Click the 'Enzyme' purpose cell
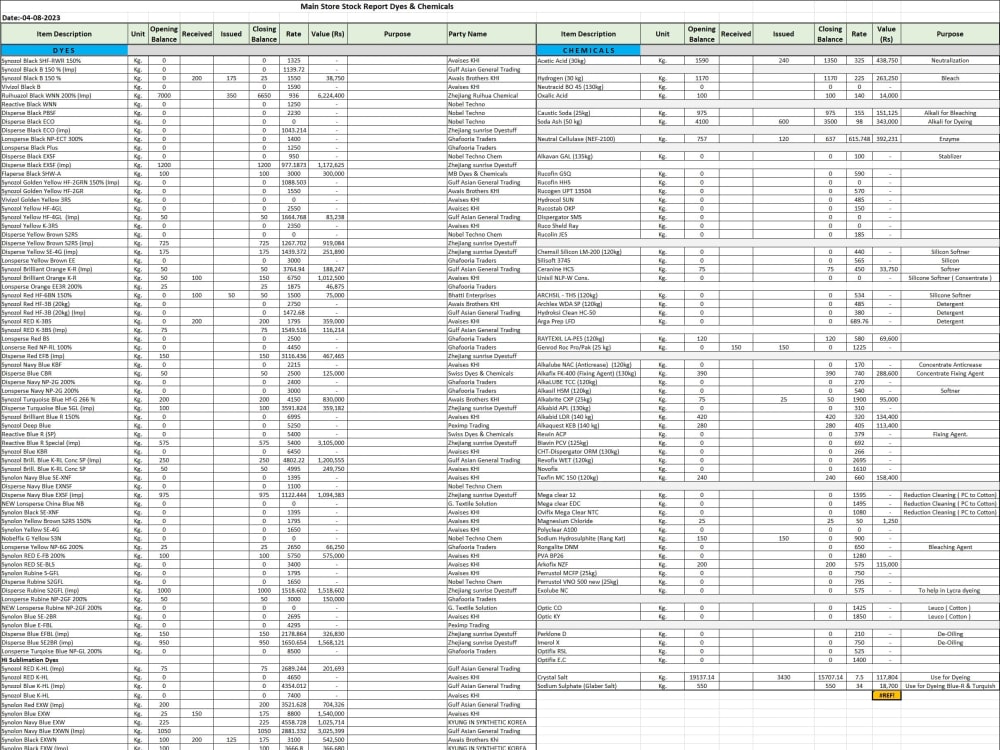The image size is (1000, 750). 950,139
